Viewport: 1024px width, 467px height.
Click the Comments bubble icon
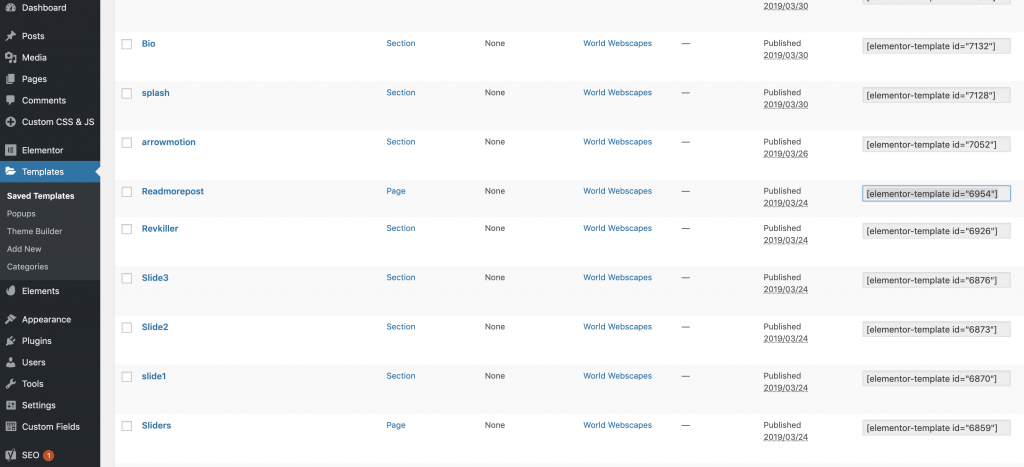10,101
